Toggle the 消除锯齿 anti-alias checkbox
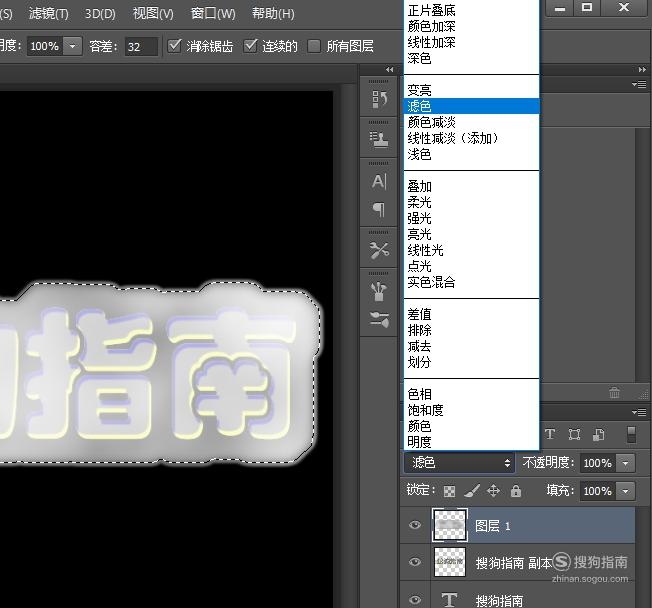Viewport: 652px width, 608px height. pyautogui.click(x=174, y=45)
